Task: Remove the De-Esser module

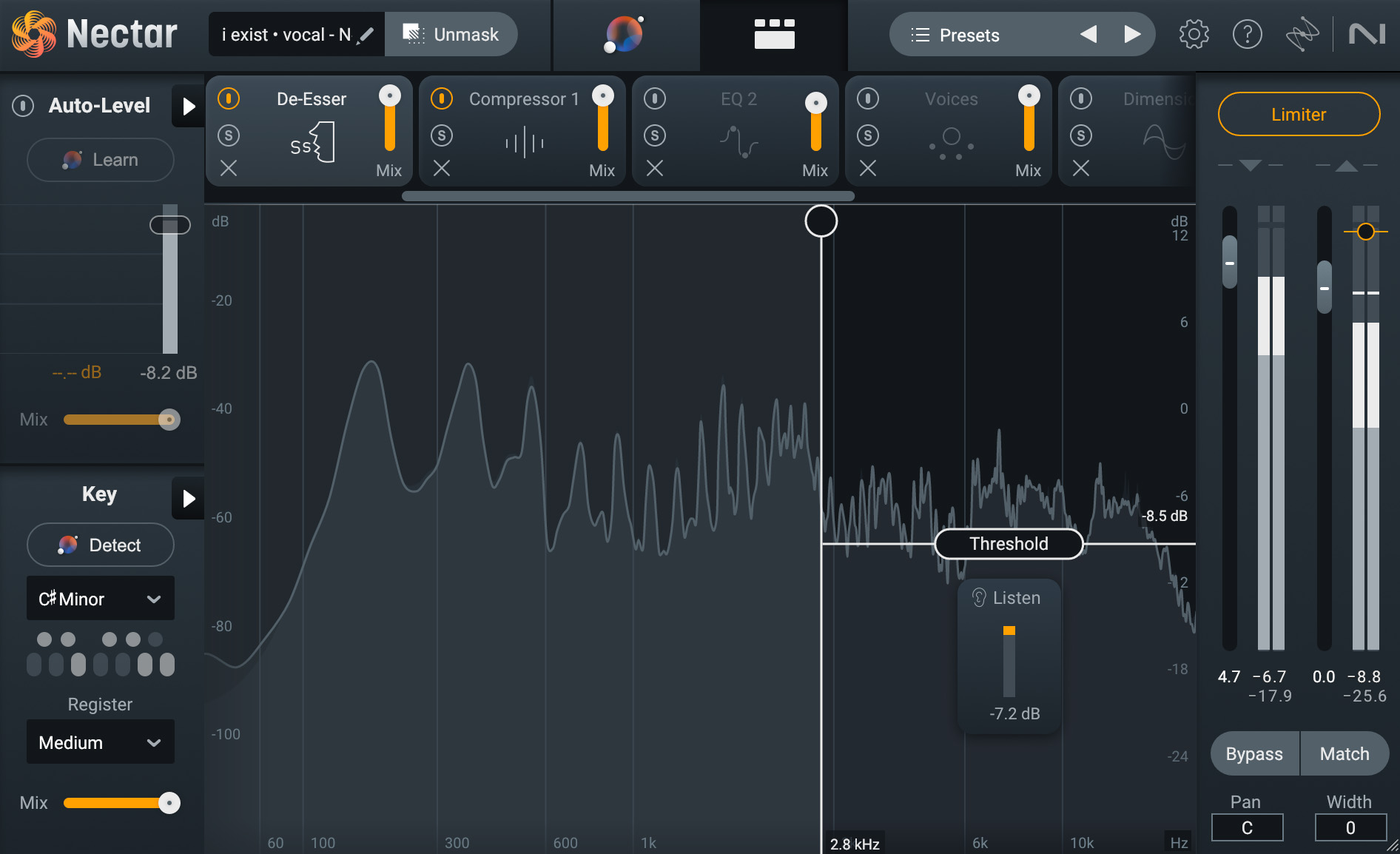Action: pos(229,169)
